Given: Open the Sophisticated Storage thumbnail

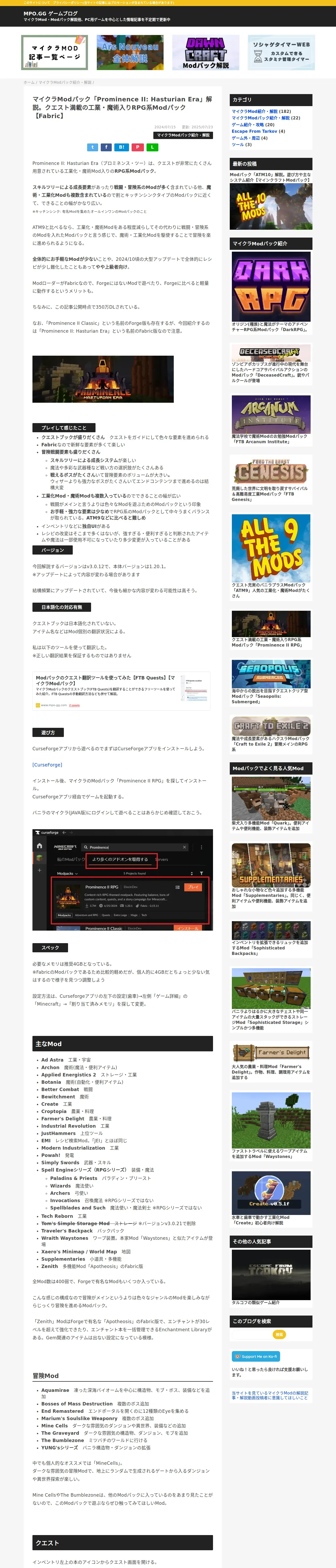Looking at the screenshot, I should point(271,989).
